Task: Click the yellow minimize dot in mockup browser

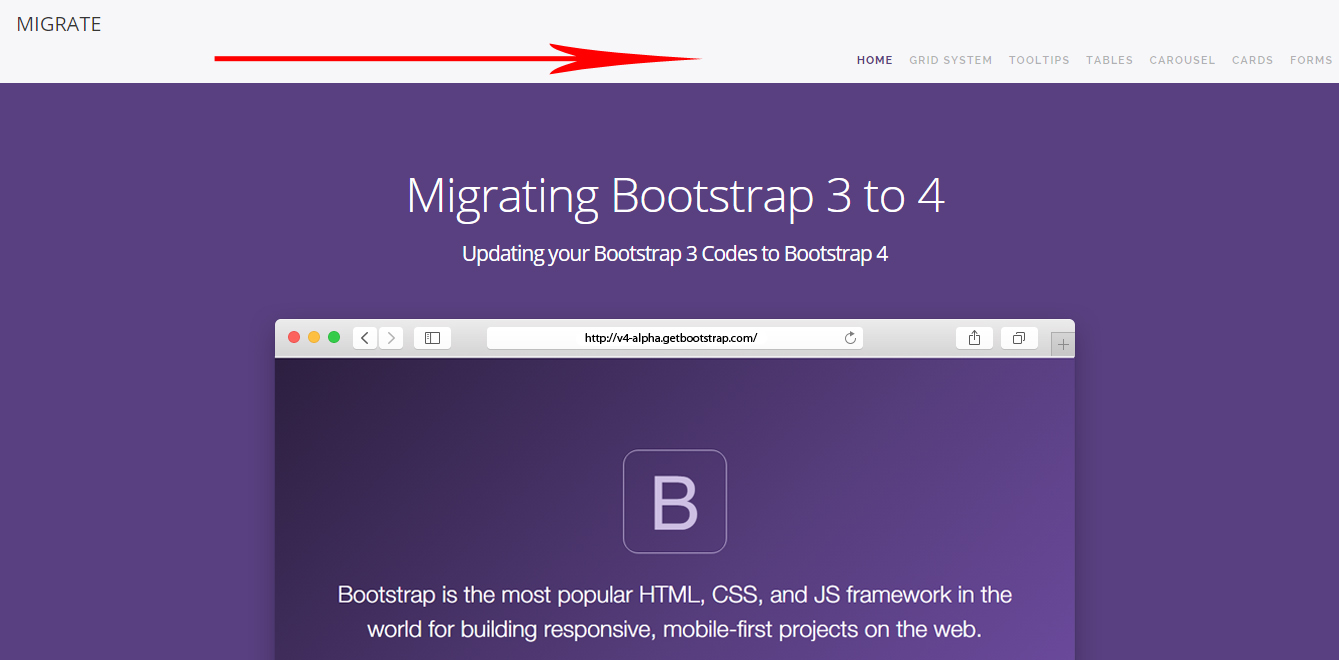Action: pos(314,337)
